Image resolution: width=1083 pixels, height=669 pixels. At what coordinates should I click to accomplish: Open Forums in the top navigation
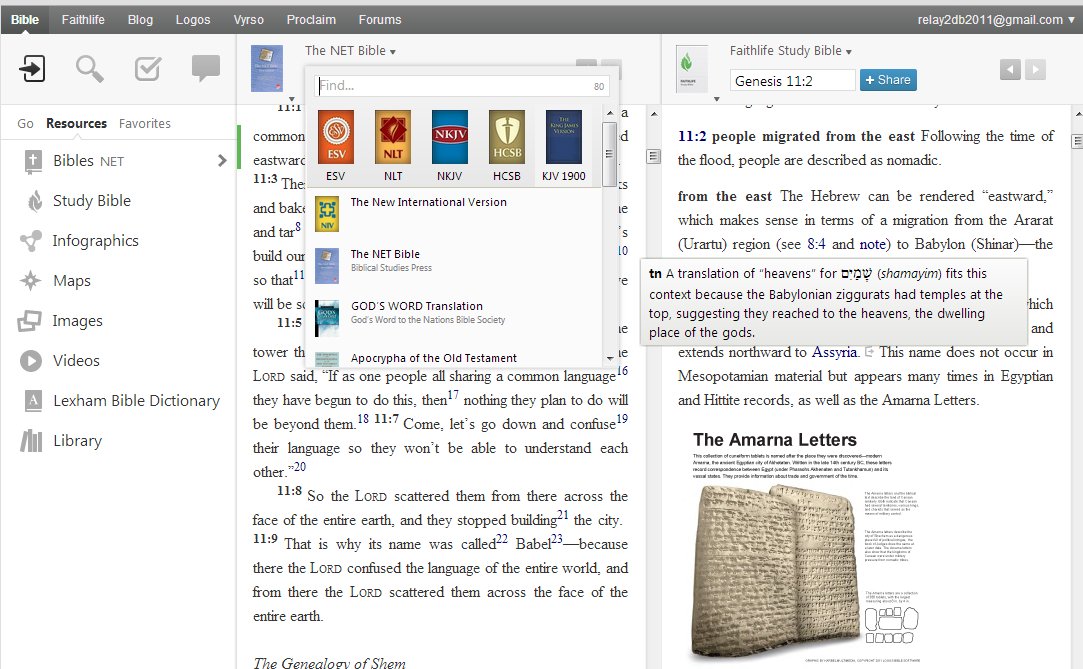pos(380,20)
